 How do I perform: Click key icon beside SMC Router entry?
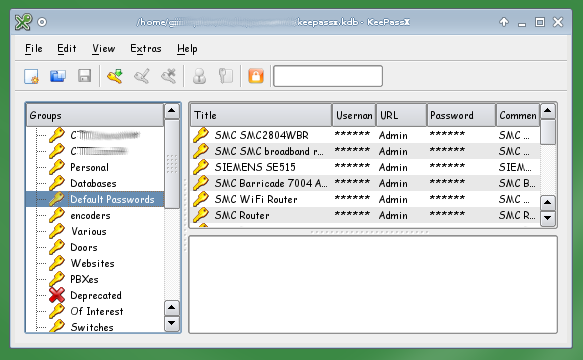point(201,215)
